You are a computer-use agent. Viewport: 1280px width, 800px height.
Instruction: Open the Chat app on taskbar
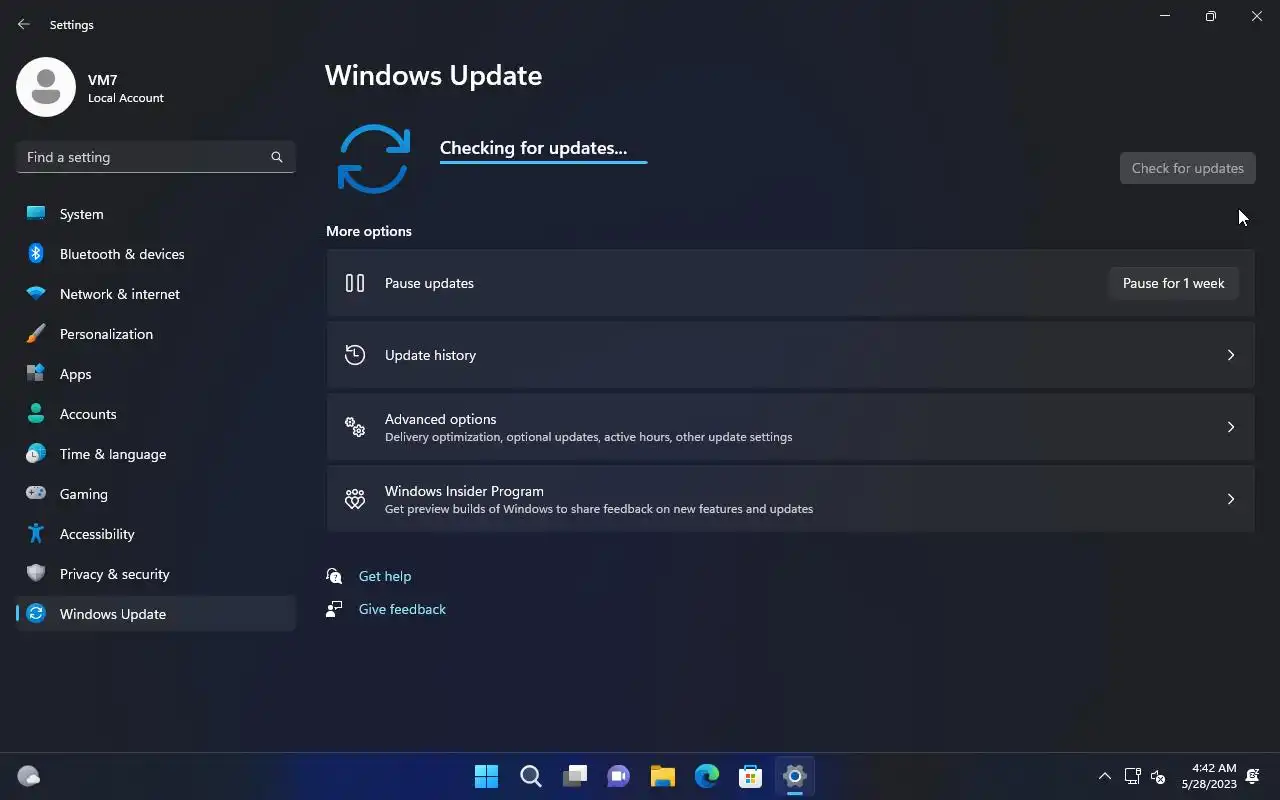[x=619, y=776]
